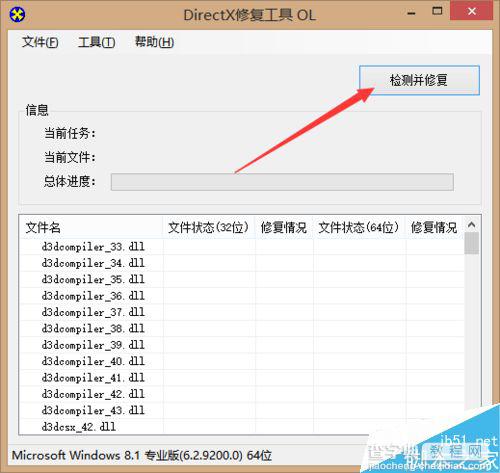The height and width of the screenshot is (473, 500).
Task: Click the file list scrollbar thumb
Action: point(471,243)
